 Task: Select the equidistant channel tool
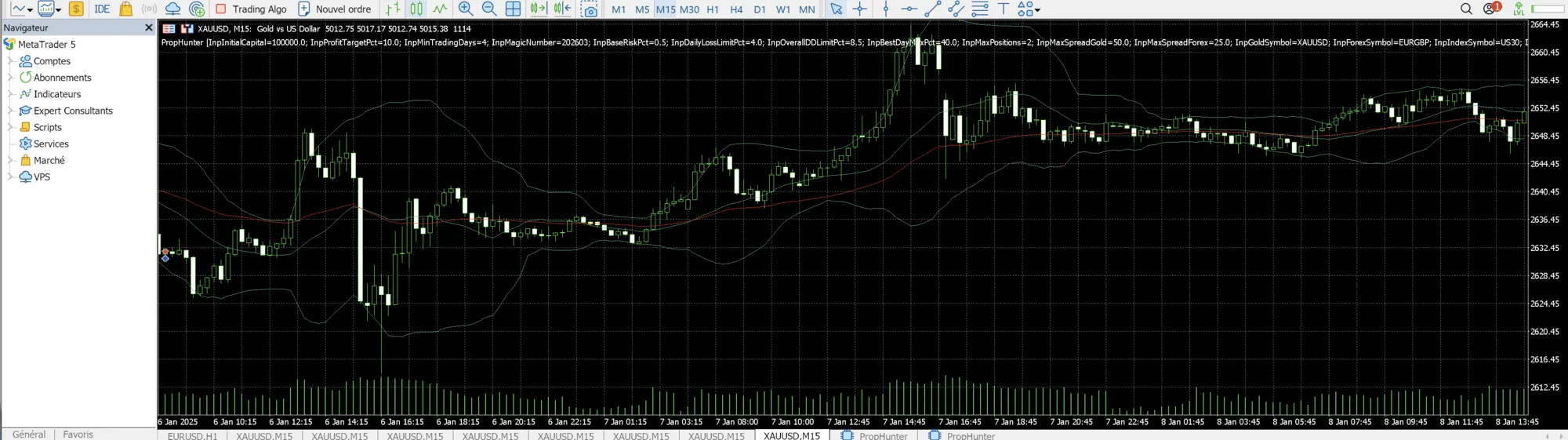tap(956, 9)
